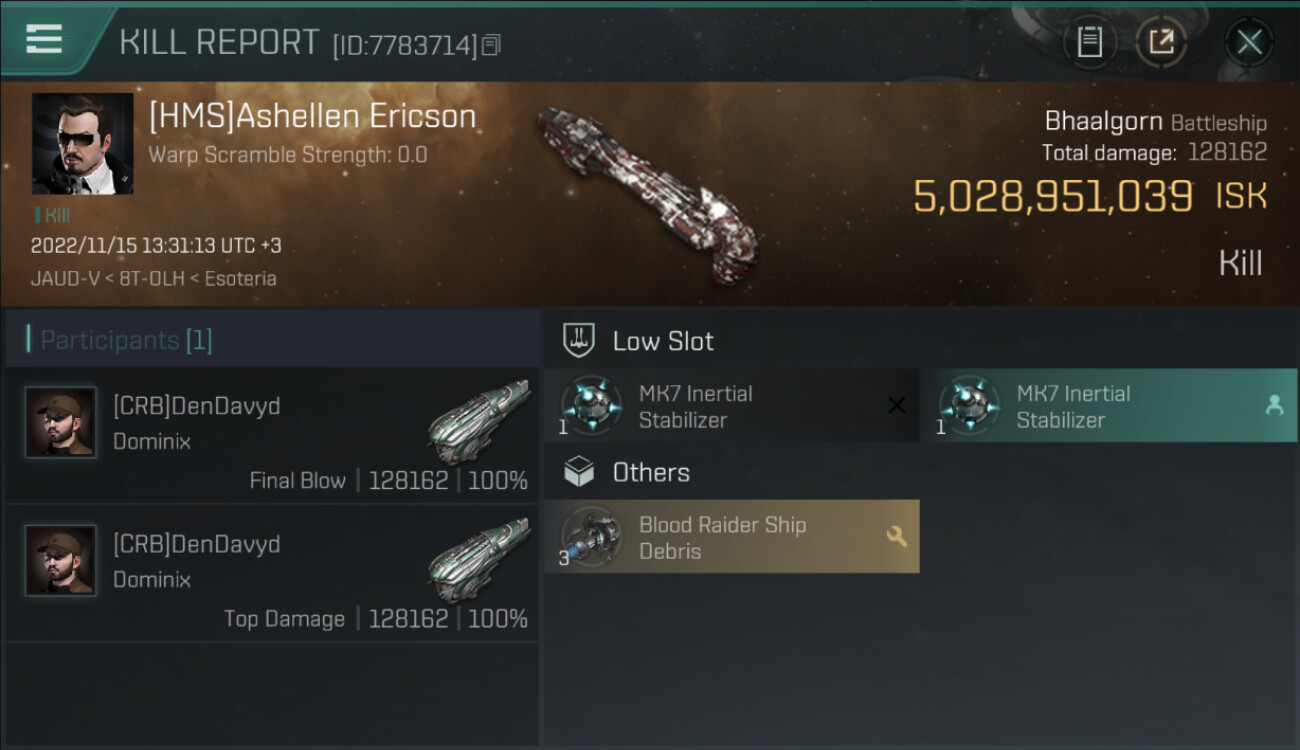The image size is (1300, 750).
Task: Close the kill report window
Action: [1249, 42]
